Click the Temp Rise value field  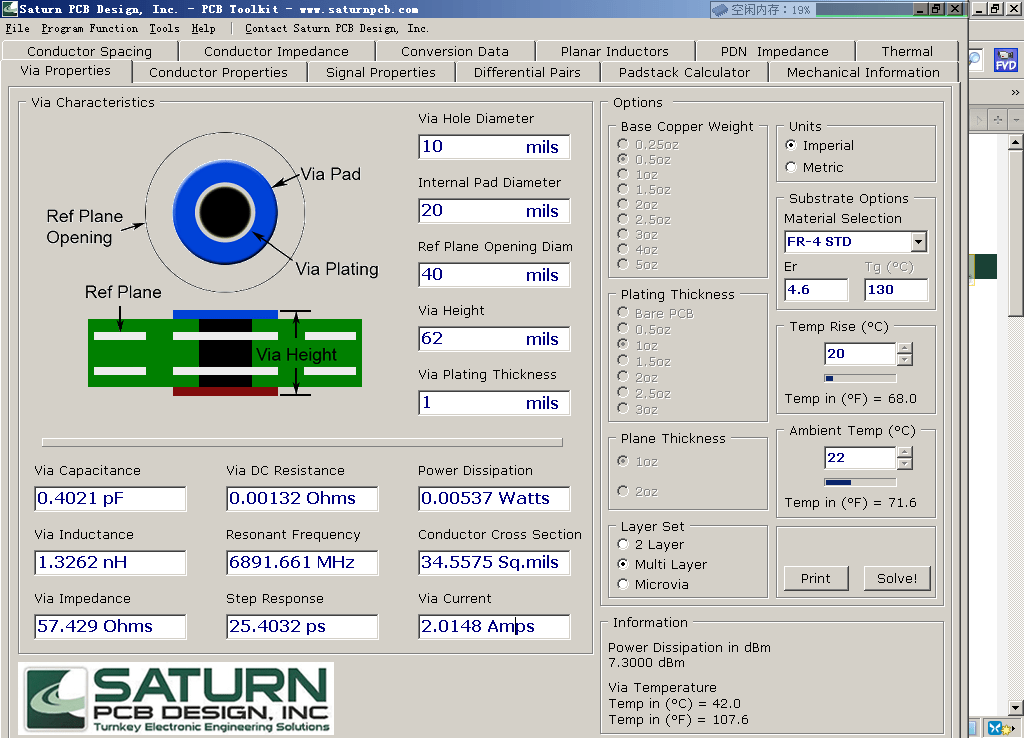(x=860, y=354)
